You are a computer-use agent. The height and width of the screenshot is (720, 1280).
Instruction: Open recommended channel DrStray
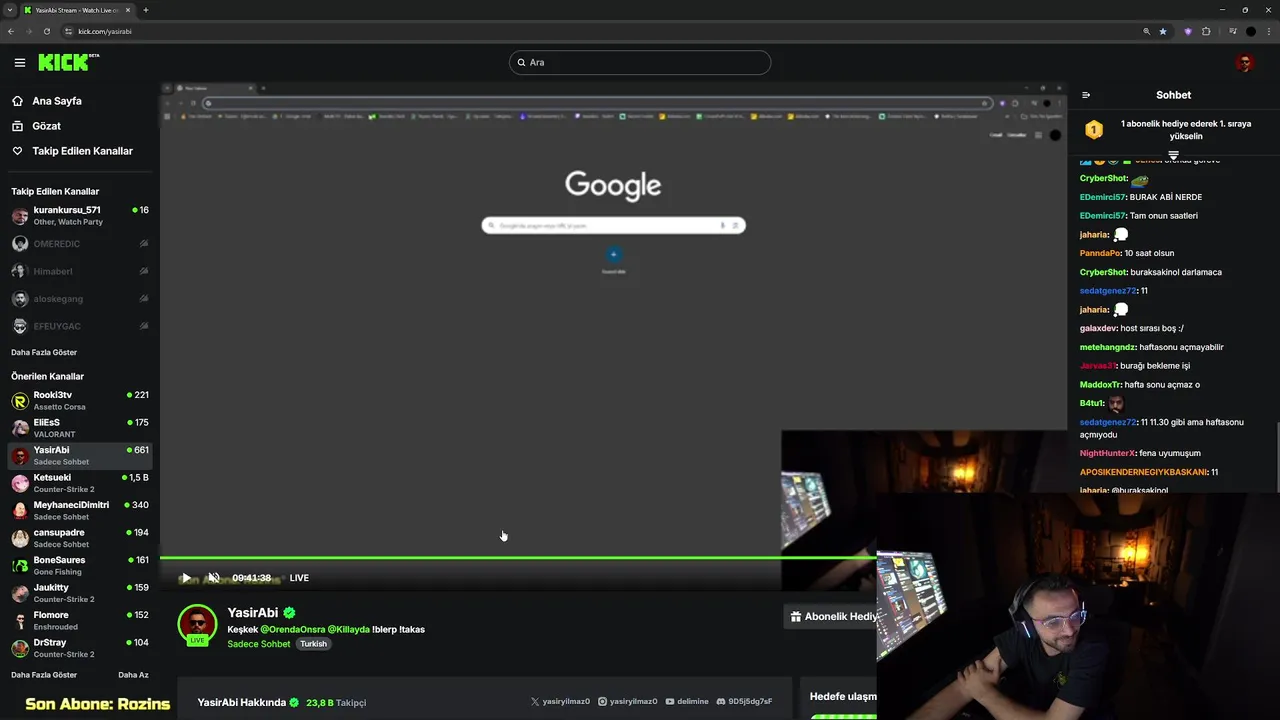[80, 648]
